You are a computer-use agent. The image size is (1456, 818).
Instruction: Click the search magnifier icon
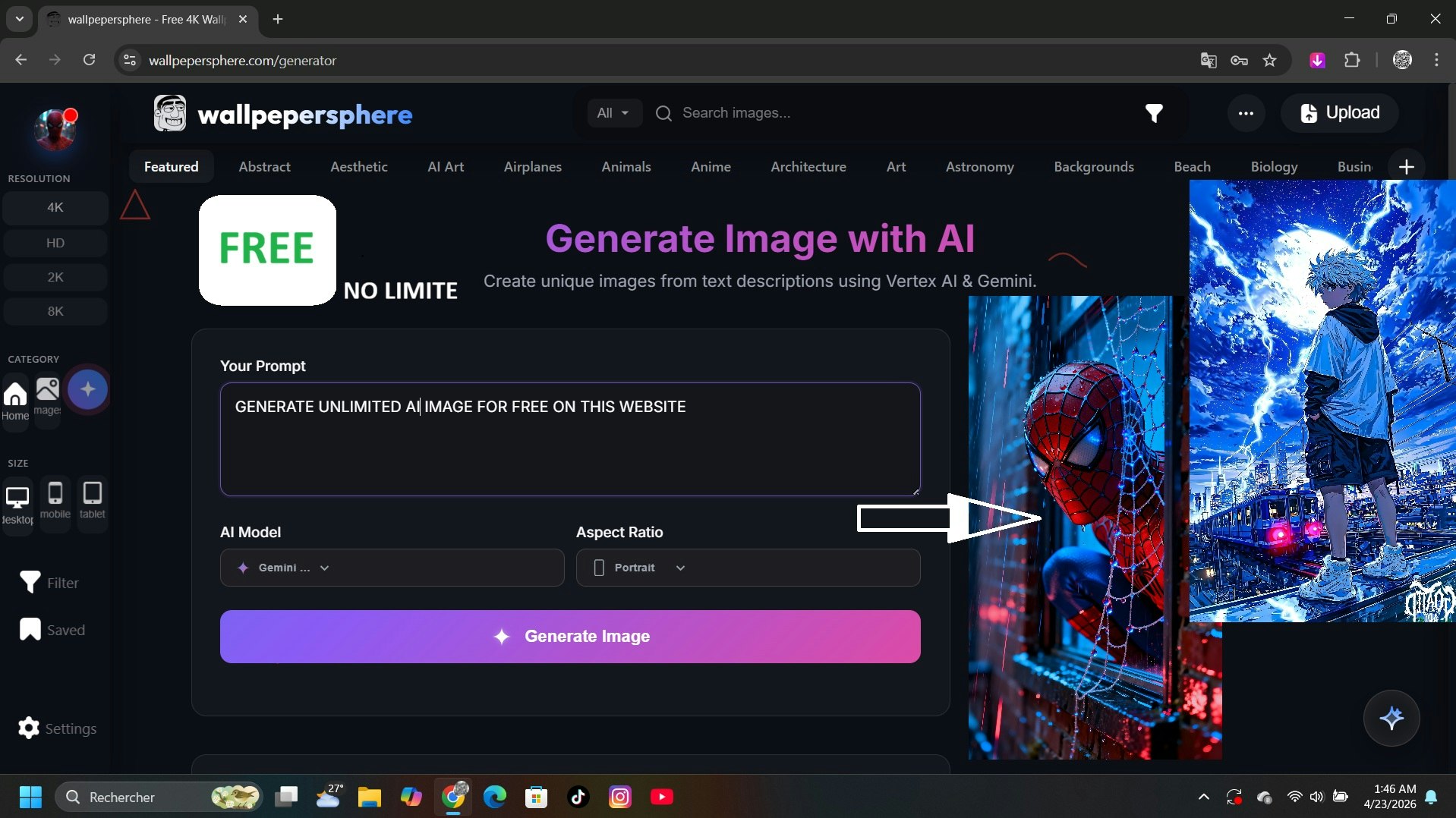coord(663,113)
